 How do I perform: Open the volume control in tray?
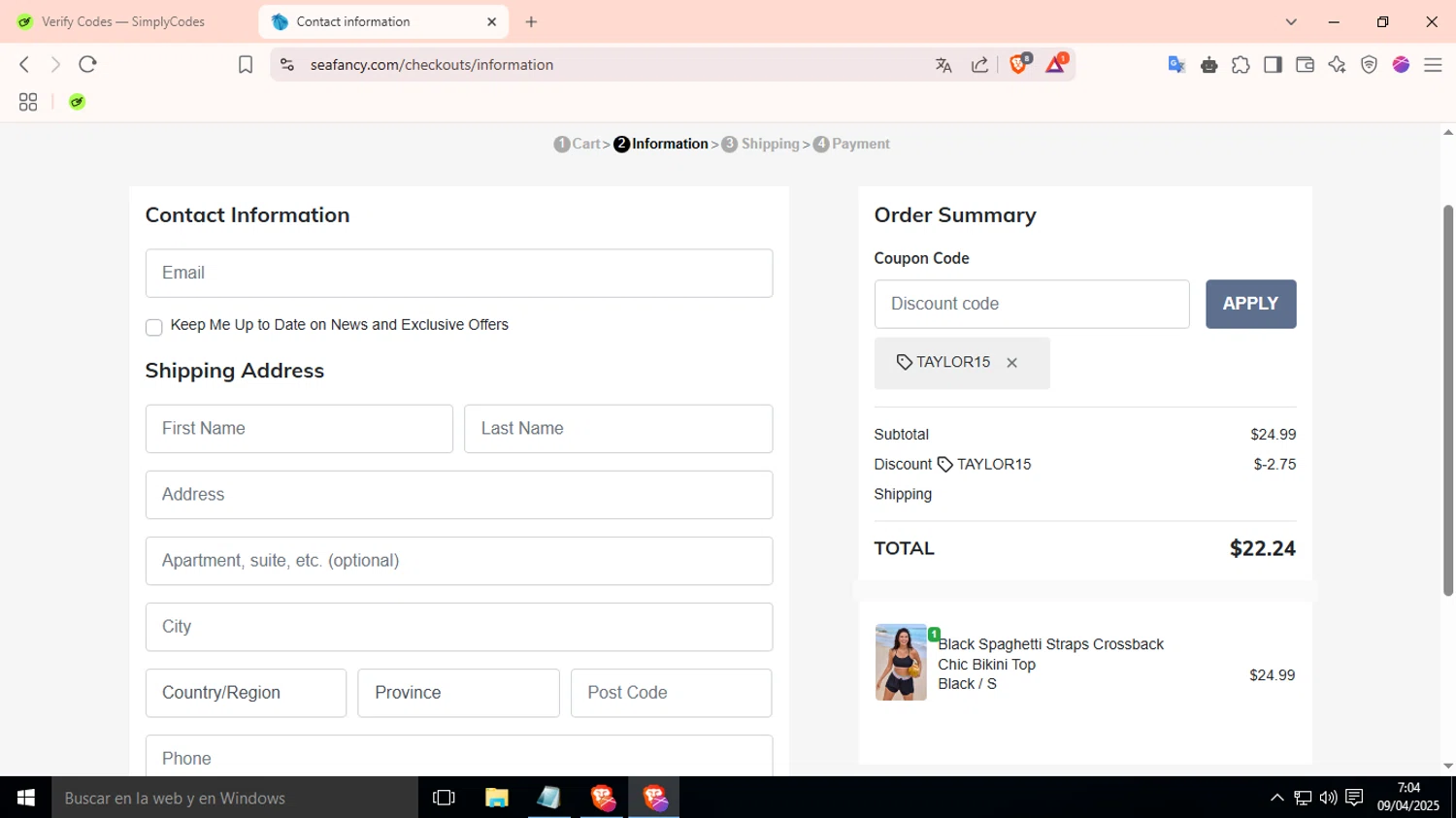click(x=1328, y=798)
